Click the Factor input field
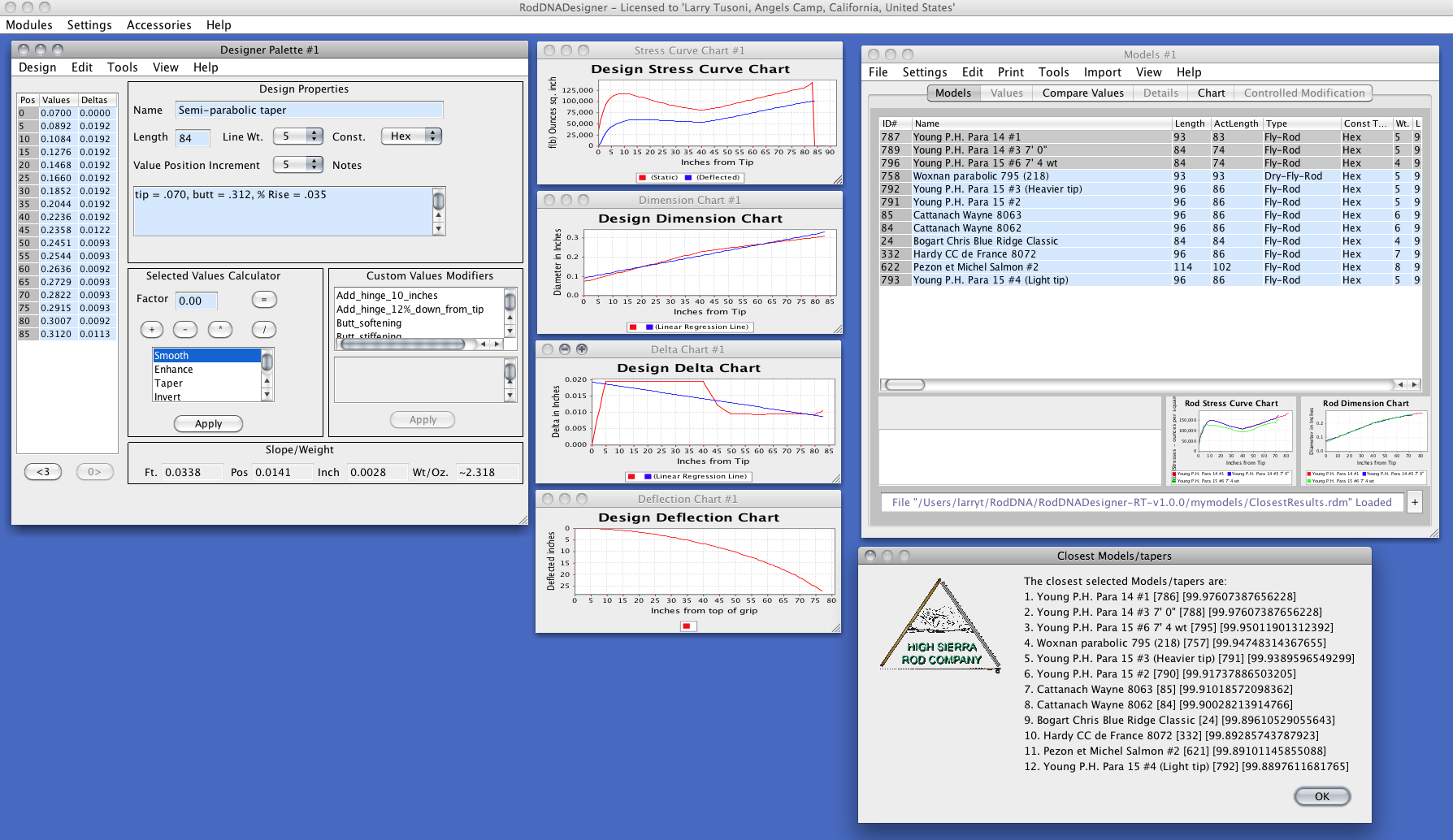 197,301
